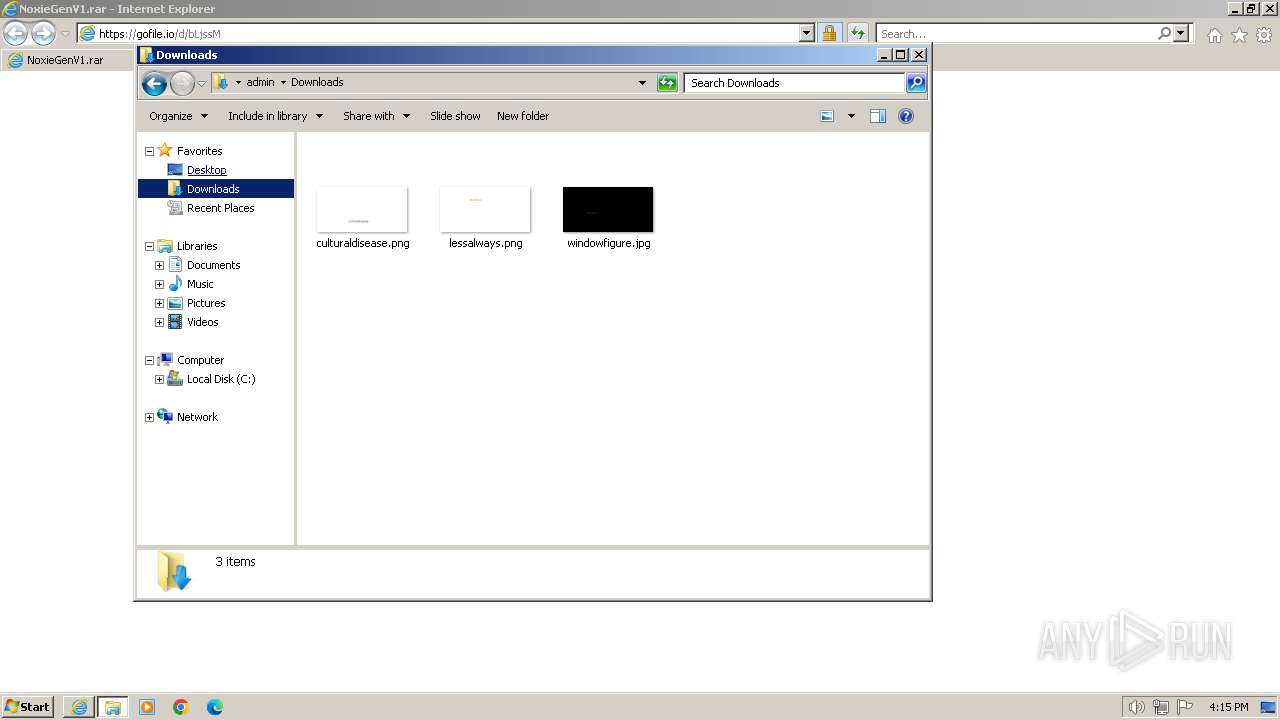Click the windowfigure.jpg file name
This screenshot has width=1280, height=720.
tap(609, 243)
